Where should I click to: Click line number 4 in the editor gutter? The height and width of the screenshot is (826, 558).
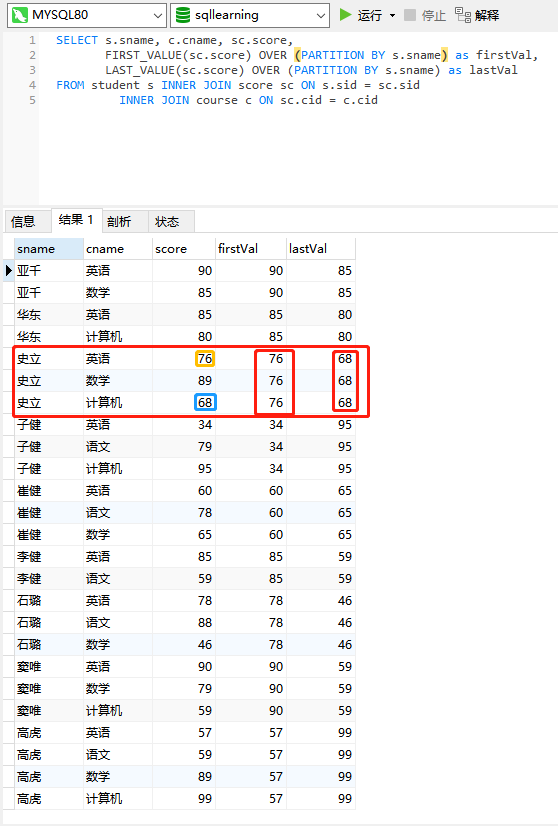point(33,85)
